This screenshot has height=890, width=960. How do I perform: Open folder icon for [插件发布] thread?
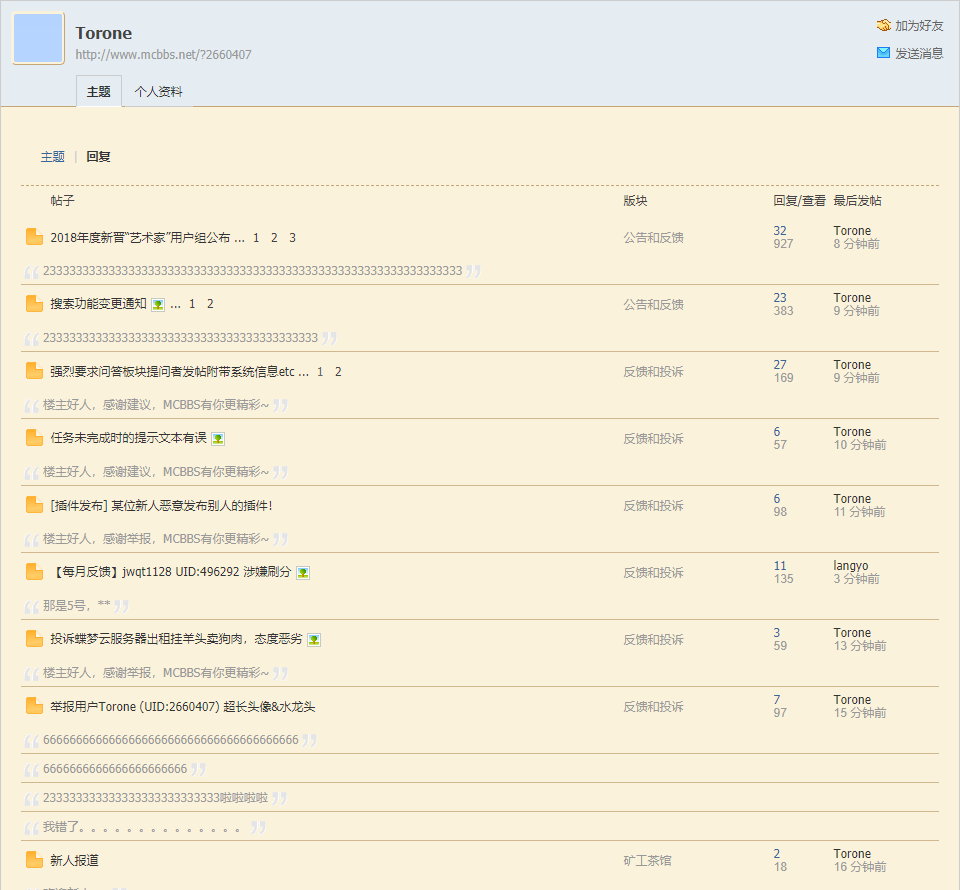(x=34, y=505)
